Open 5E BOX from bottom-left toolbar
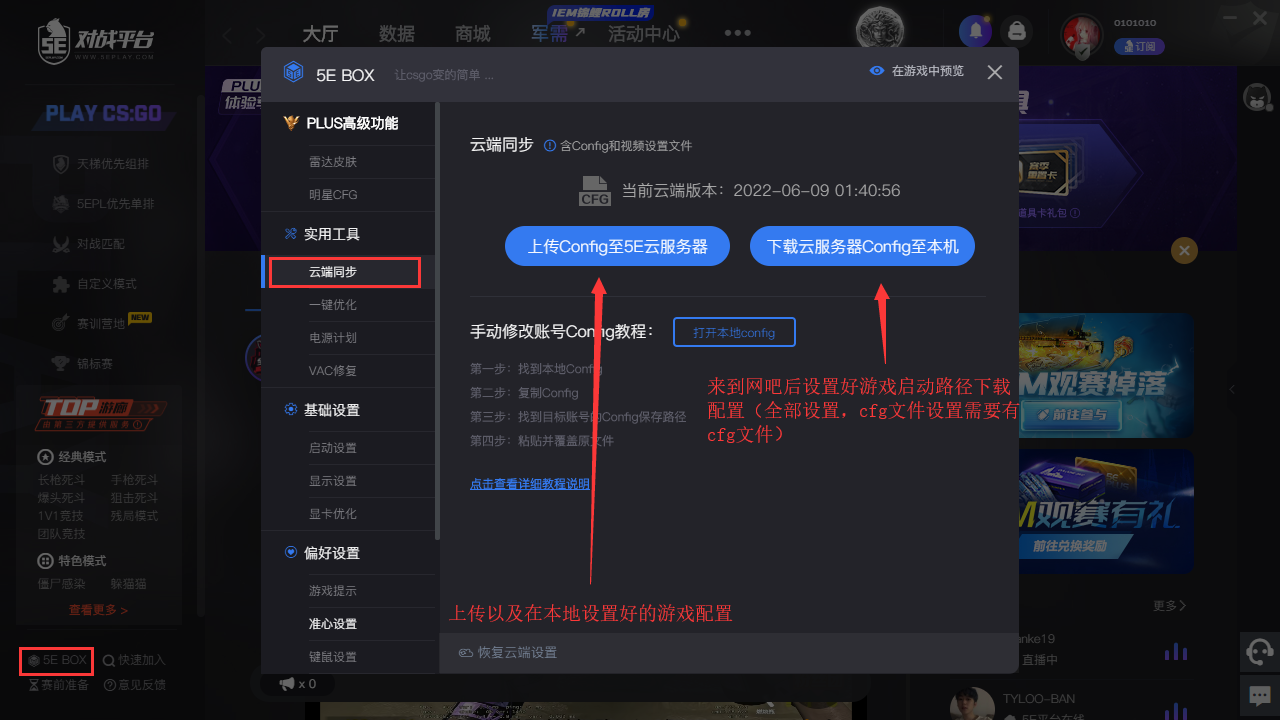The image size is (1280, 720). click(57, 661)
